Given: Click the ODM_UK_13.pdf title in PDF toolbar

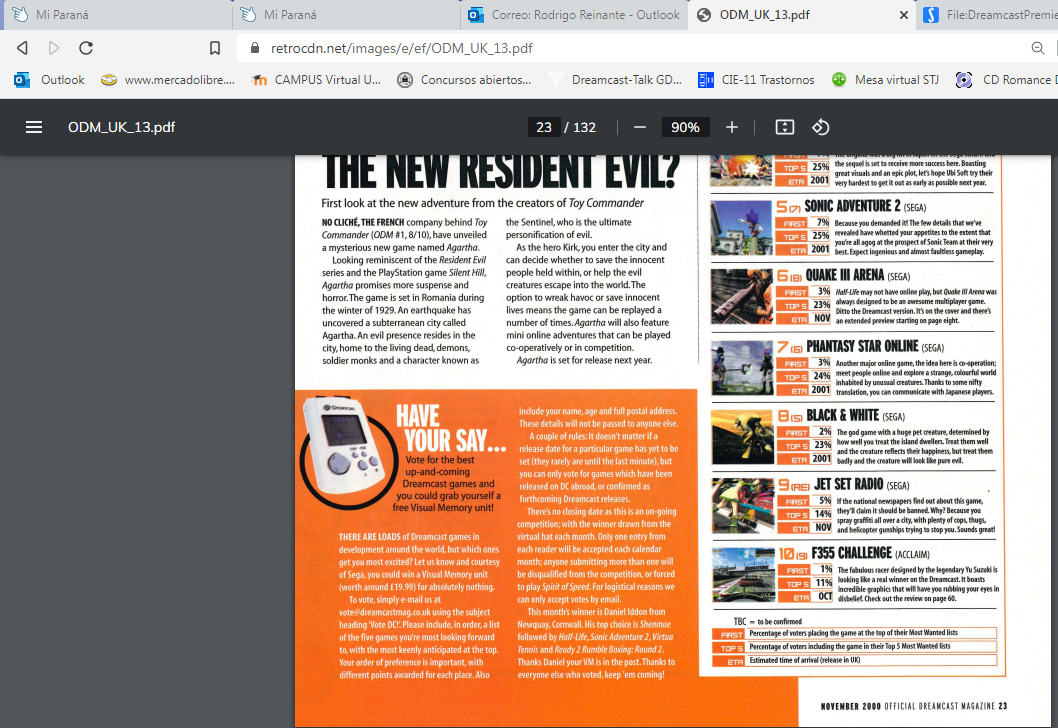Looking at the screenshot, I should (x=121, y=127).
